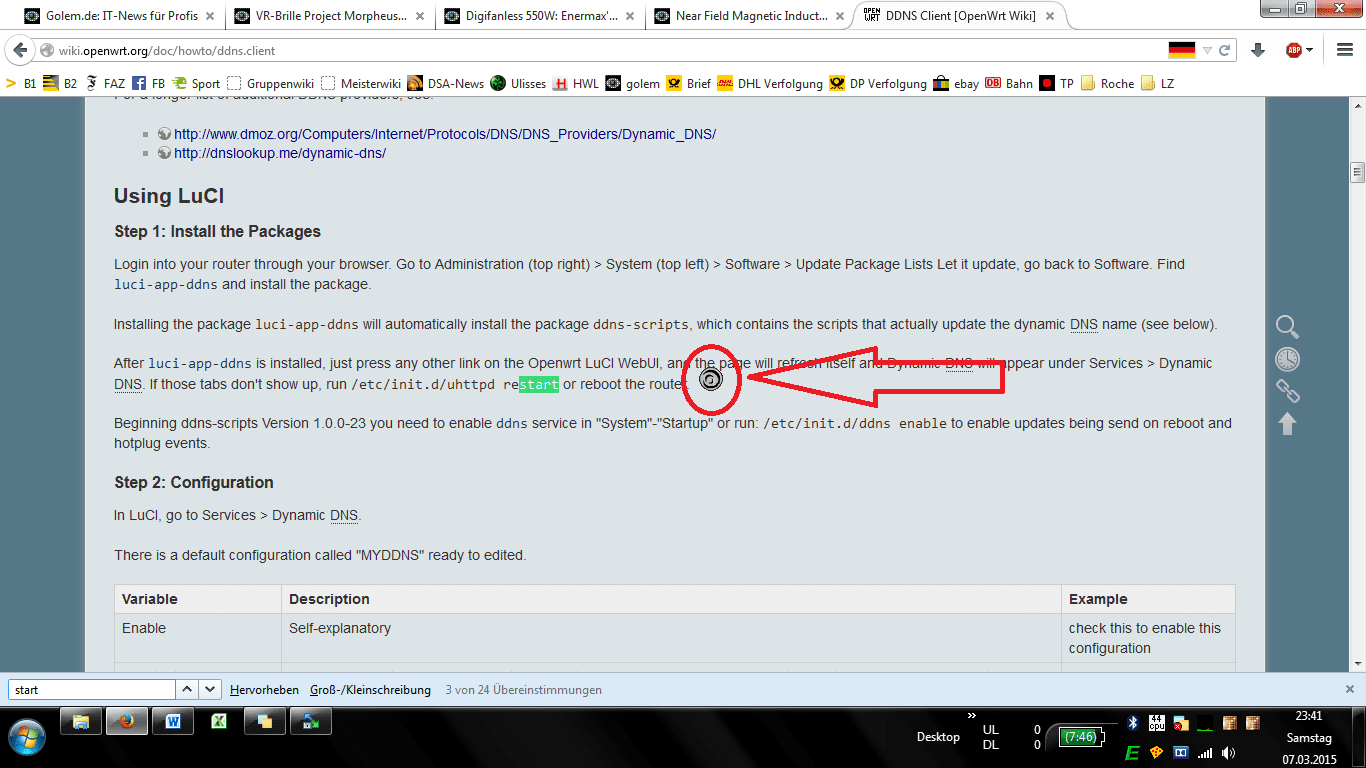Go back using the back arrow
The height and width of the screenshot is (768, 1366).
pos(20,50)
